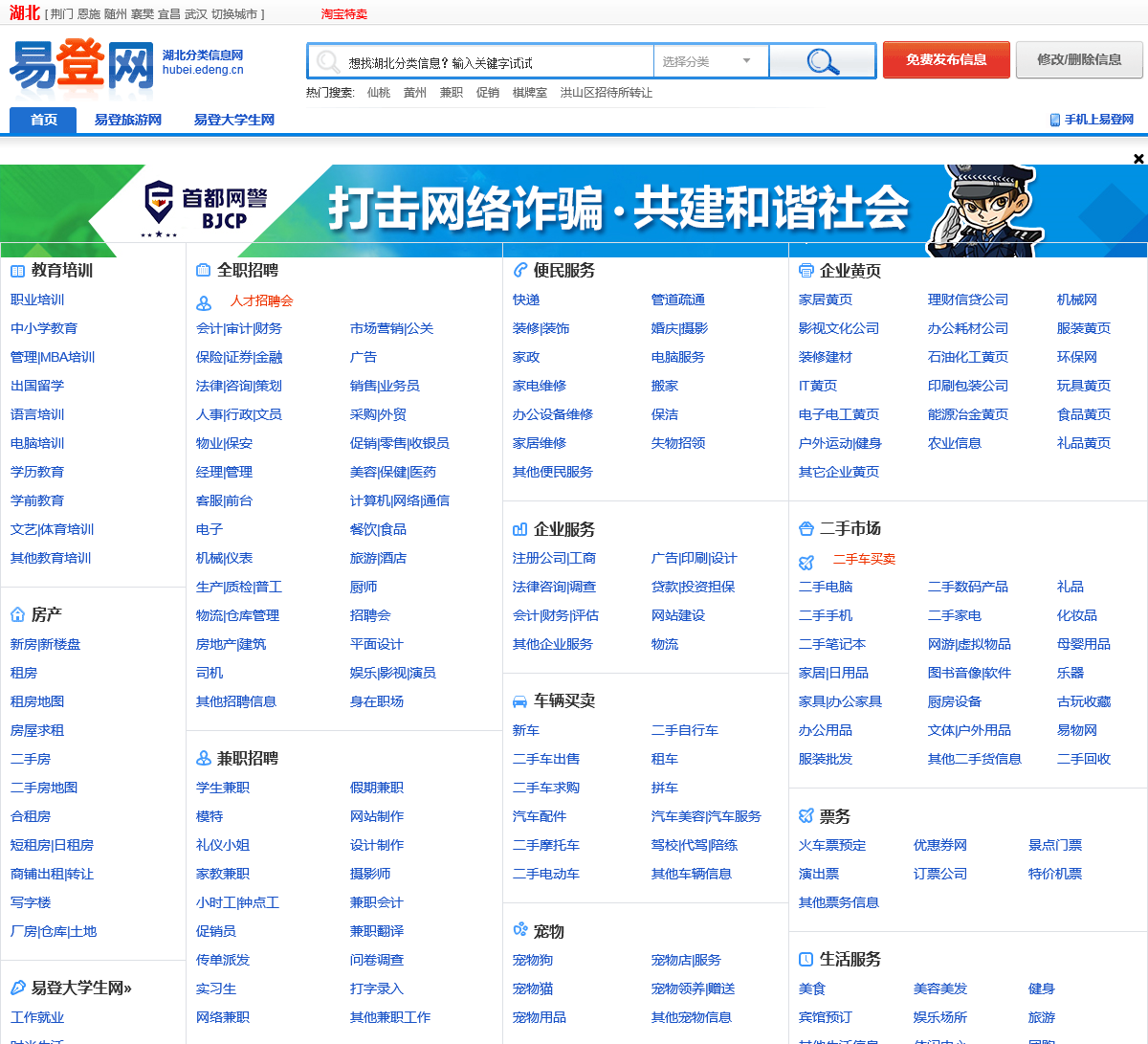The height and width of the screenshot is (1044, 1148).
Task: Click the 首都网警 anti-fraud banner
Action: click(574, 211)
